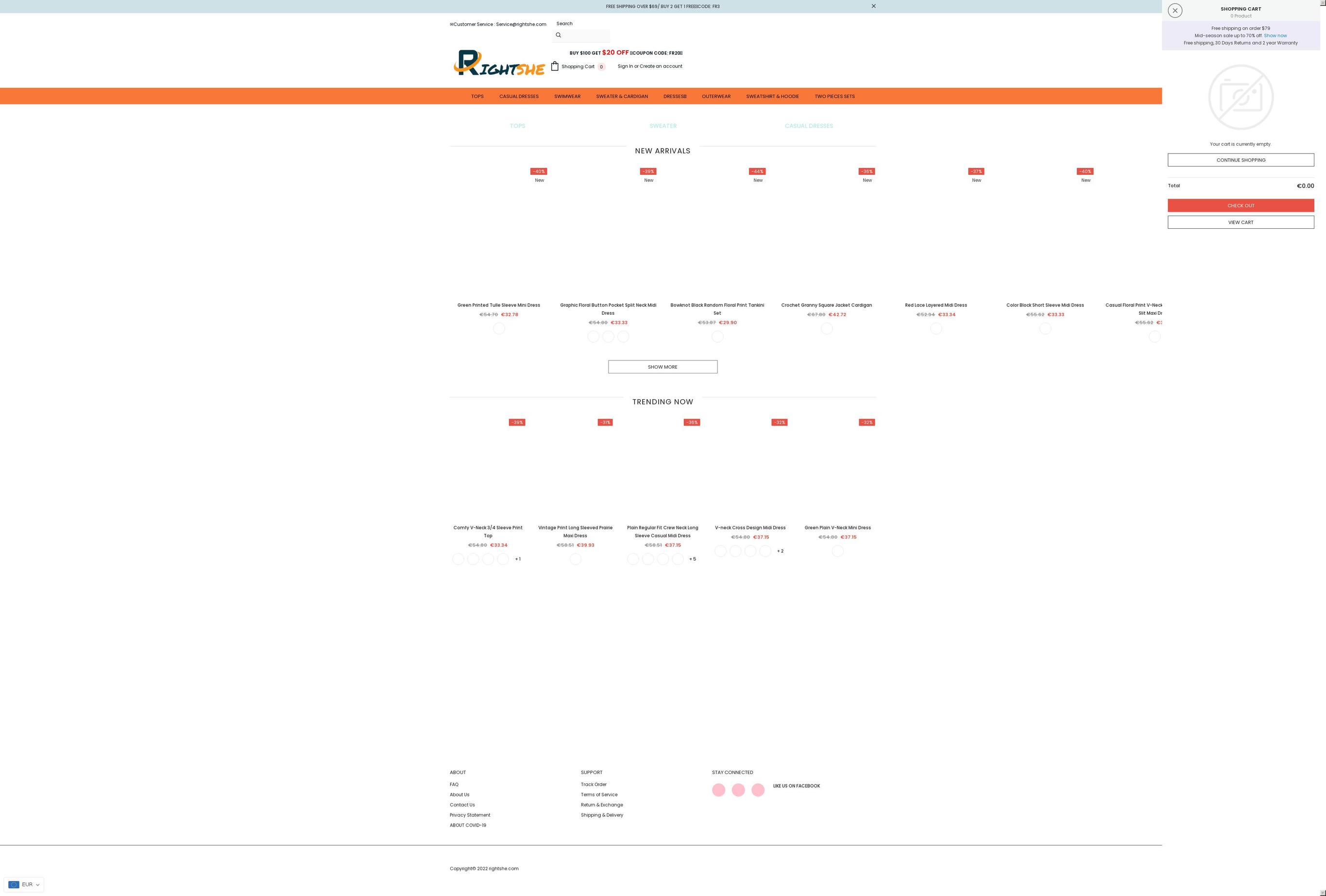Image resolution: width=1326 pixels, height=896 pixels.
Task: Click About Us footer link
Action: [459, 795]
